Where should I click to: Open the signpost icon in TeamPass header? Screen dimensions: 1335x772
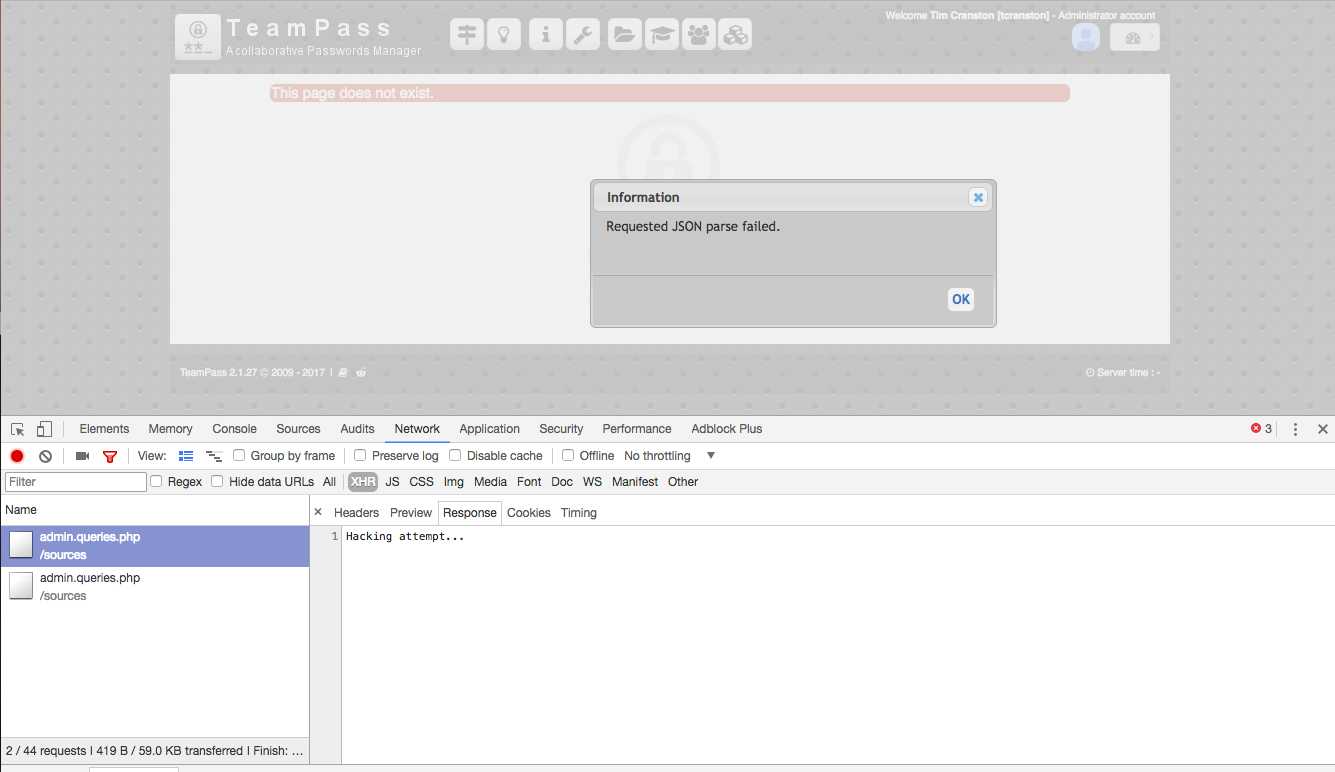coord(467,34)
